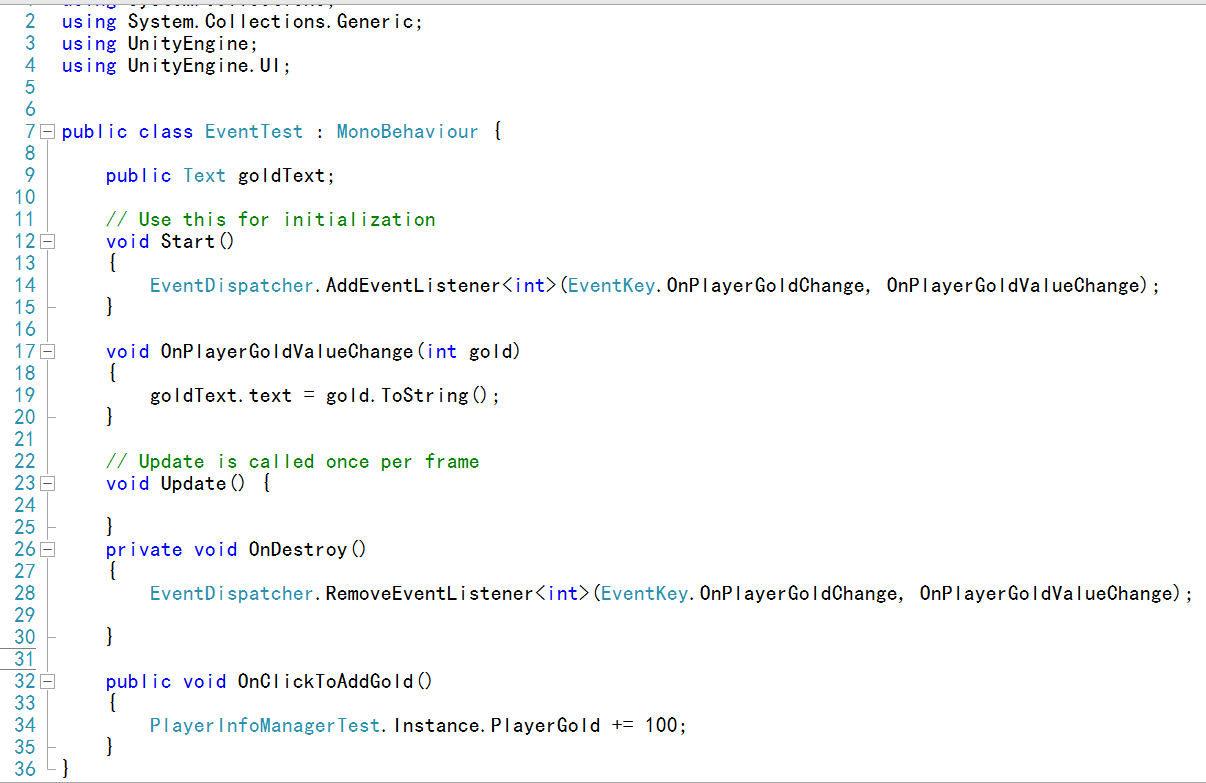Screen dimensions: 1206x783
Task: Click 'using UnityEngine;' on line 3
Action: coord(160,44)
